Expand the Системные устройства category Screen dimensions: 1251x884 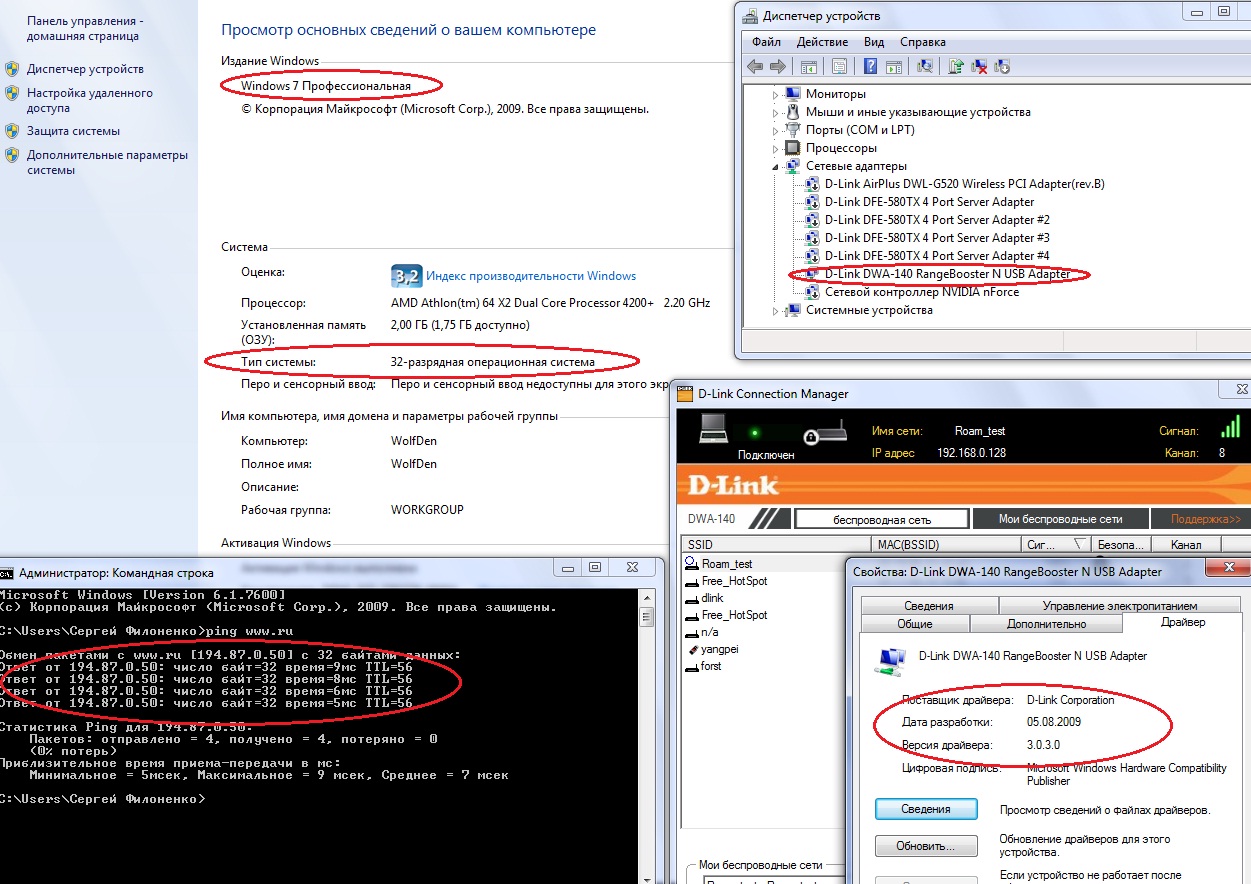tap(776, 310)
